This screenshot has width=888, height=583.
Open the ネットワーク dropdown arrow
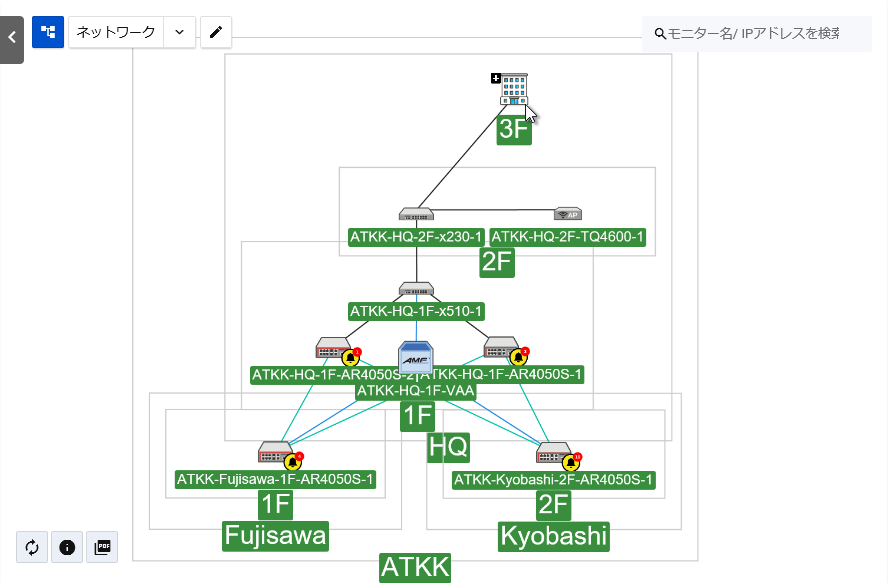(x=179, y=32)
